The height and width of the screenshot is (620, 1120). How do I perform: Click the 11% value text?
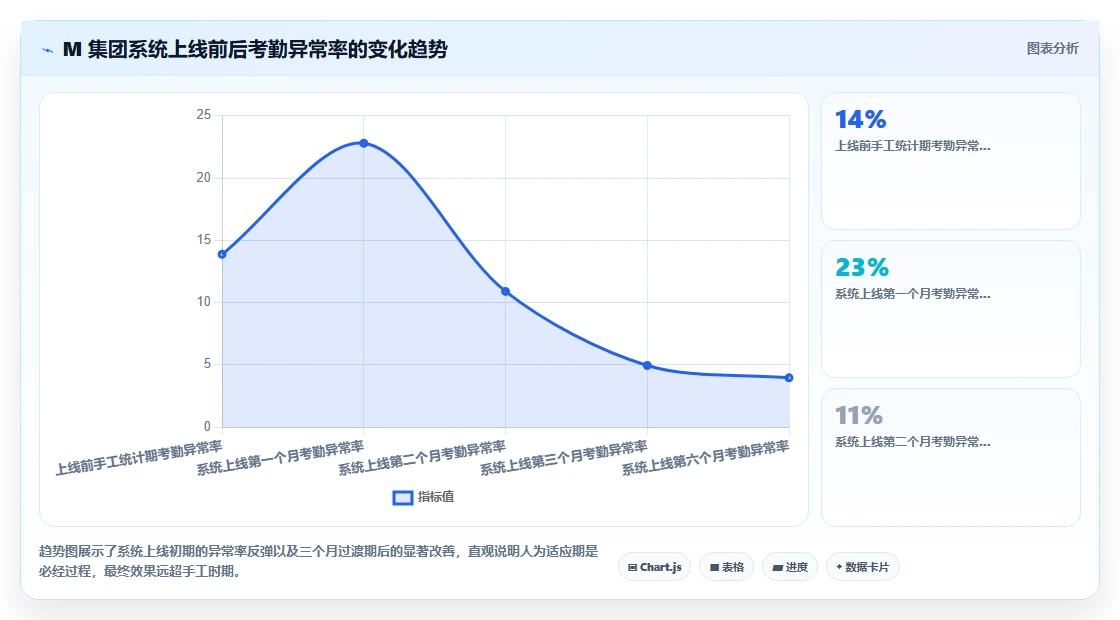(x=859, y=415)
